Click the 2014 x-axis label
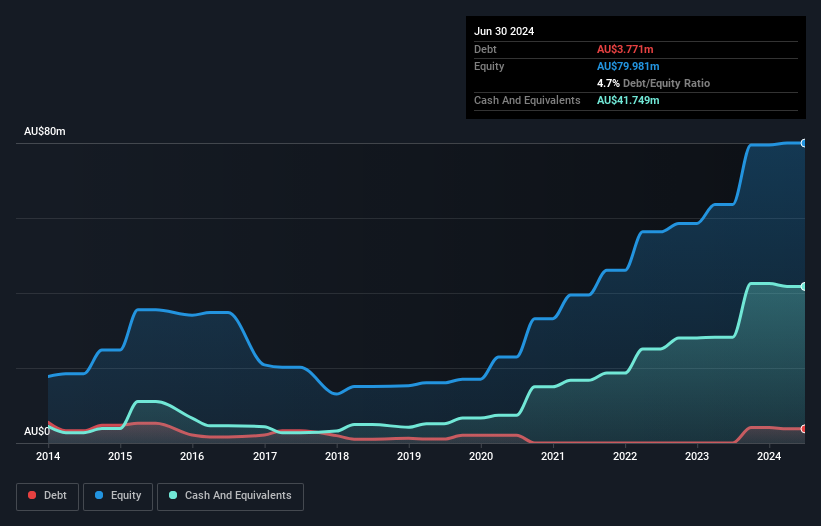 coord(48,456)
